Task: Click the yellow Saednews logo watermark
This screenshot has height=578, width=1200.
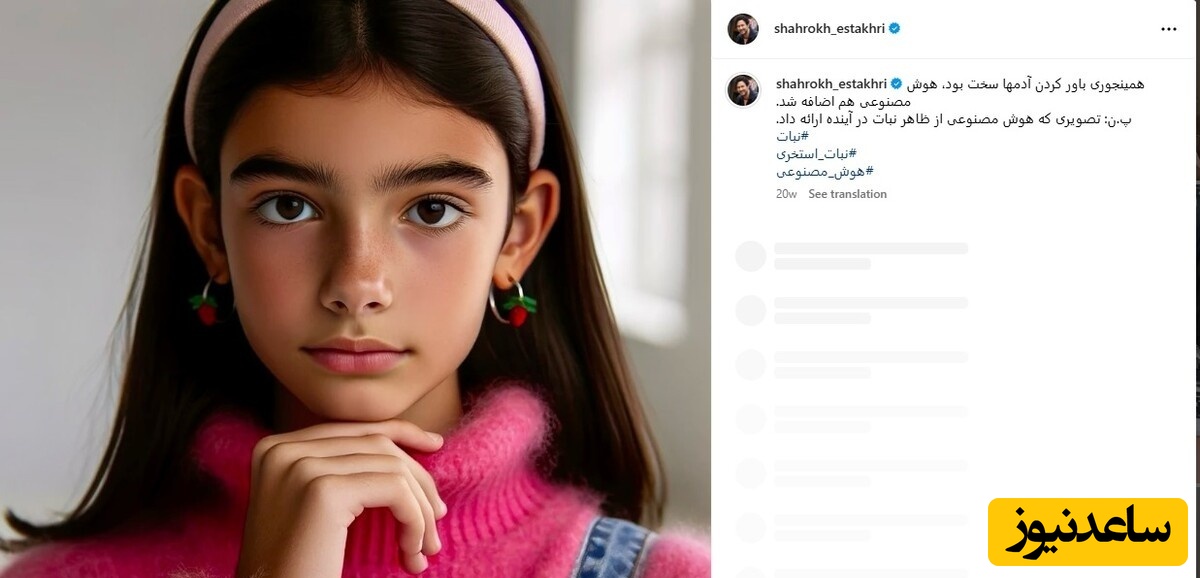Action: pos(1087,531)
